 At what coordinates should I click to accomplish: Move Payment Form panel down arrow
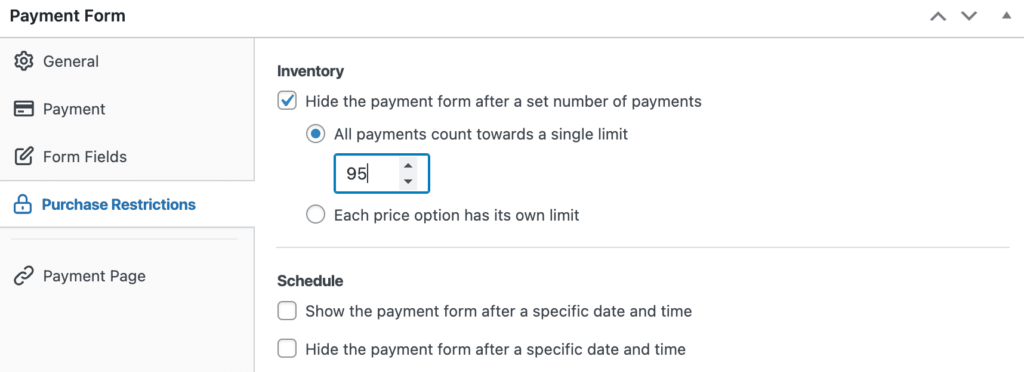click(x=969, y=16)
